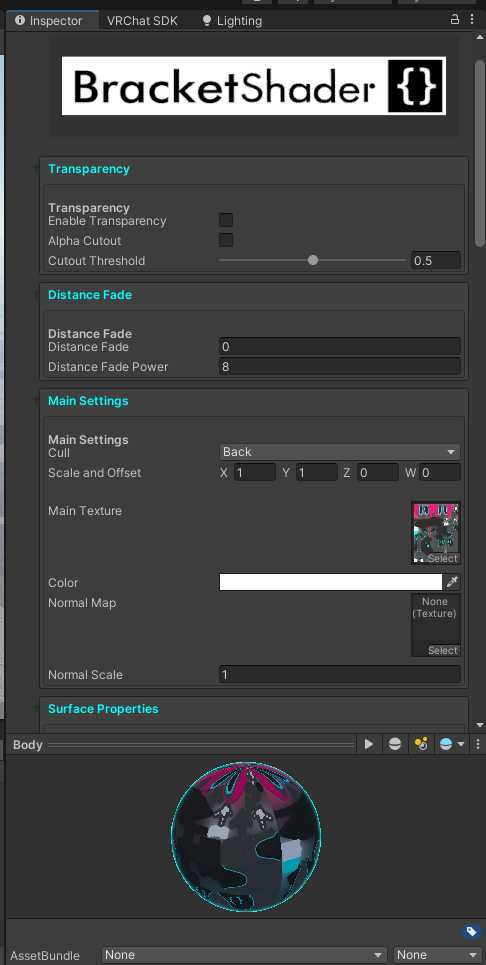
Task: Toggle the Inspector lock icon
Action: click(455, 19)
